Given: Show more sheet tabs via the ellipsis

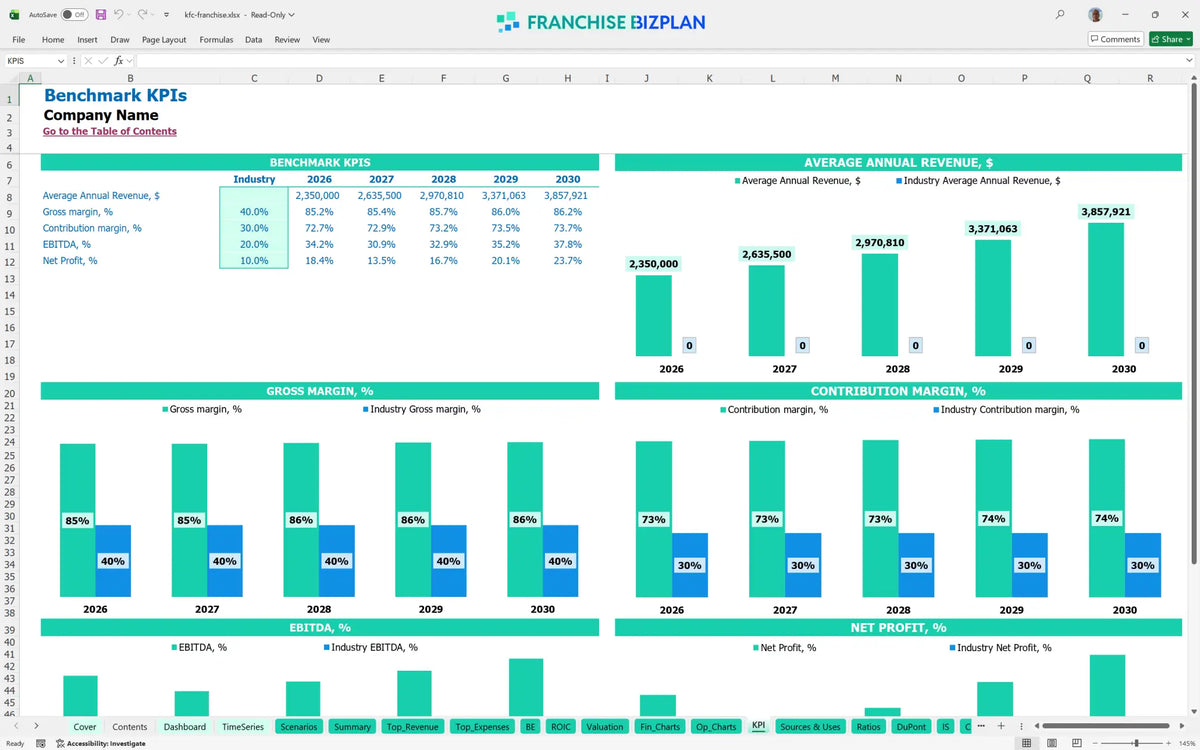Looking at the screenshot, I should (980, 726).
